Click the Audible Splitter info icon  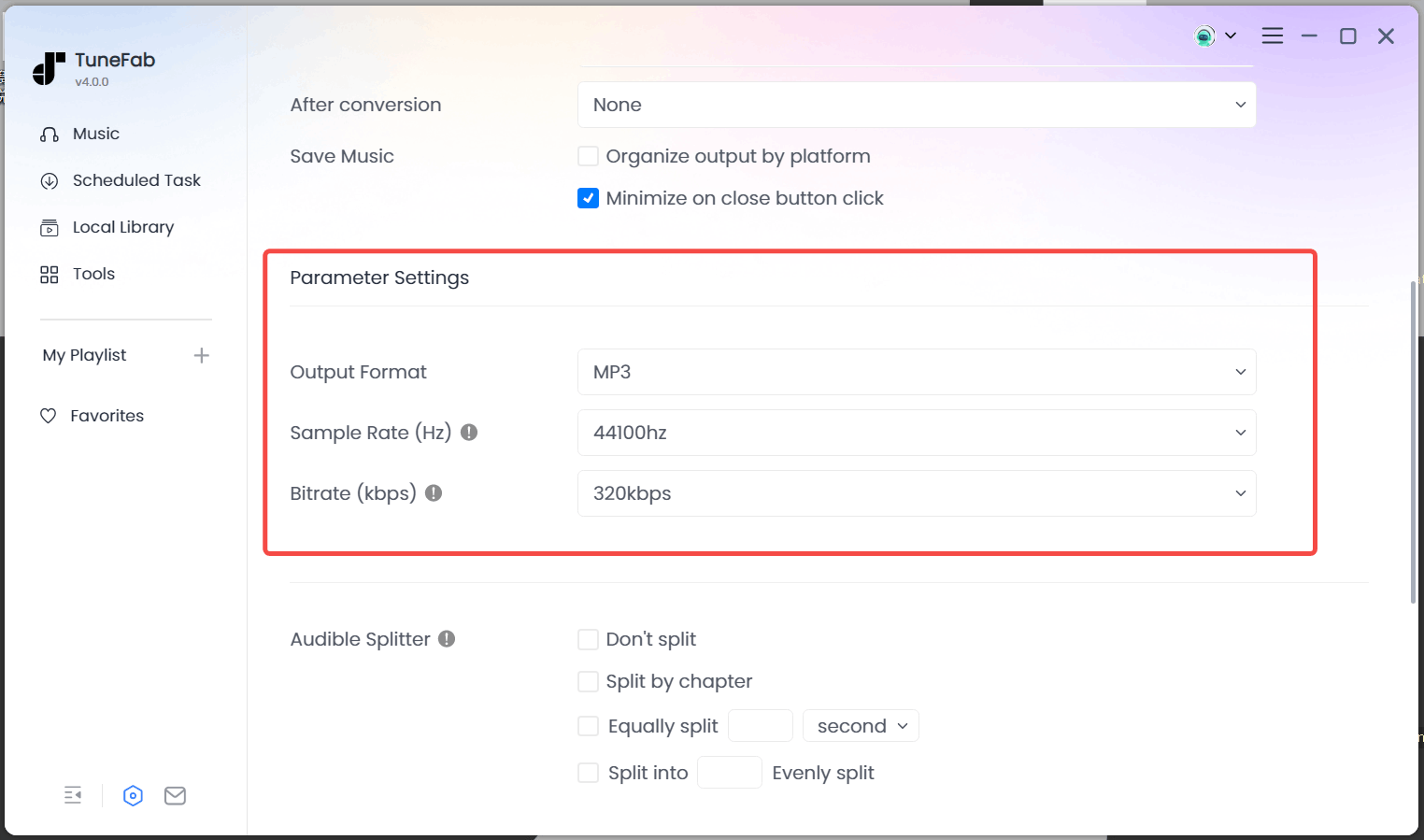tap(447, 639)
